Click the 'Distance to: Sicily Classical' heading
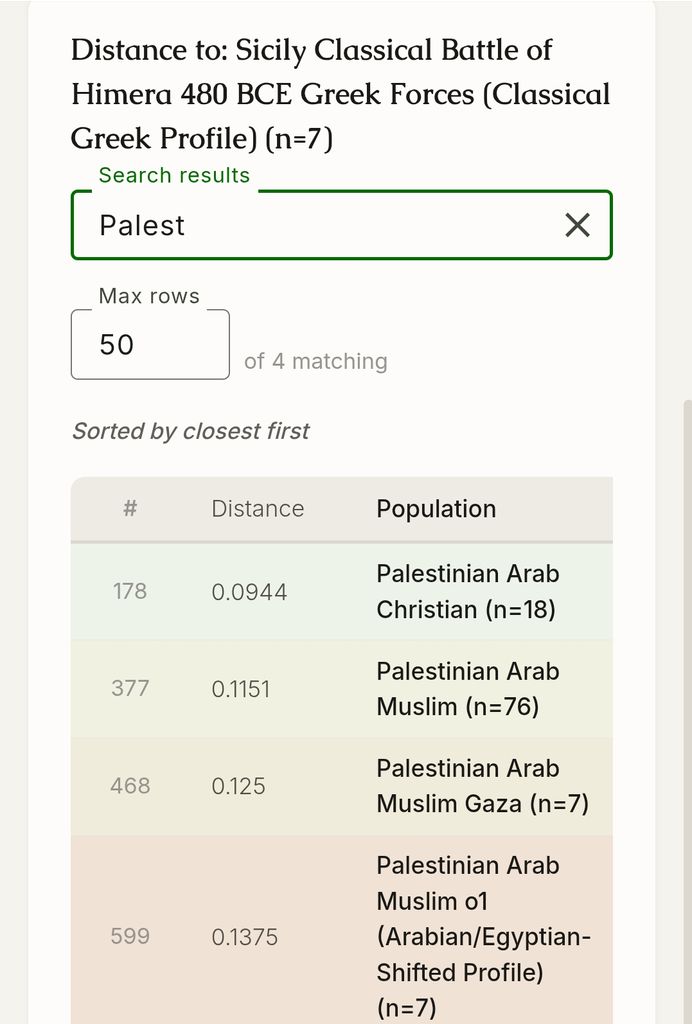The height and width of the screenshot is (1024, 692). pos(340,94)
